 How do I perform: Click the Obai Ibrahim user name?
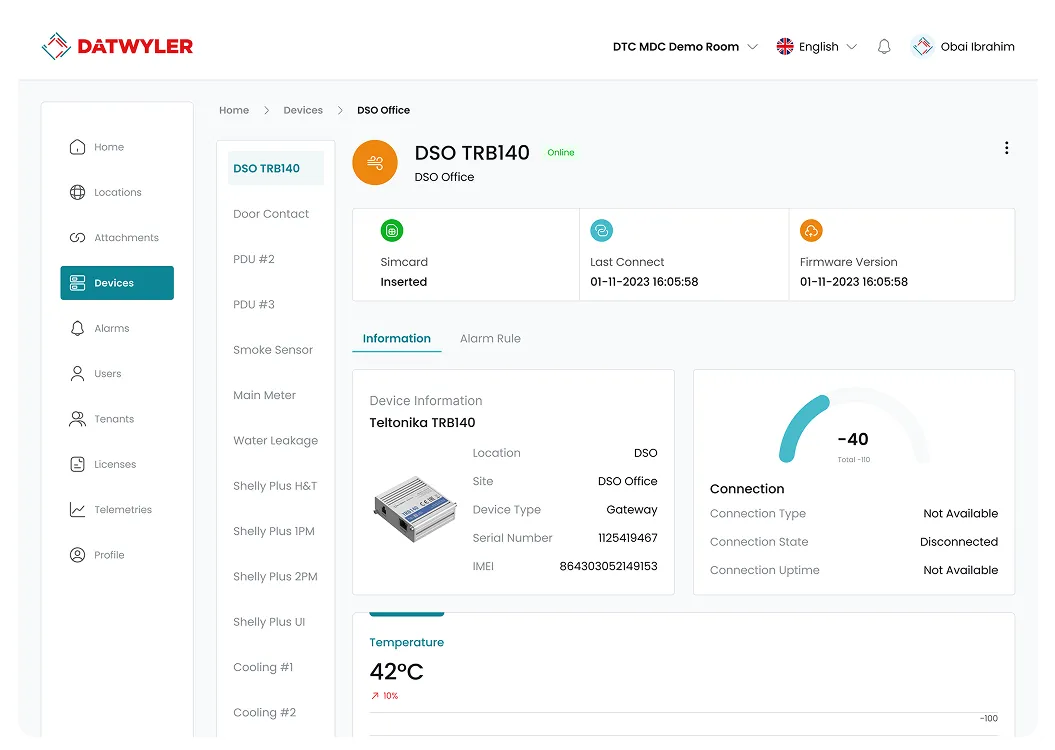tap(978, 46)
